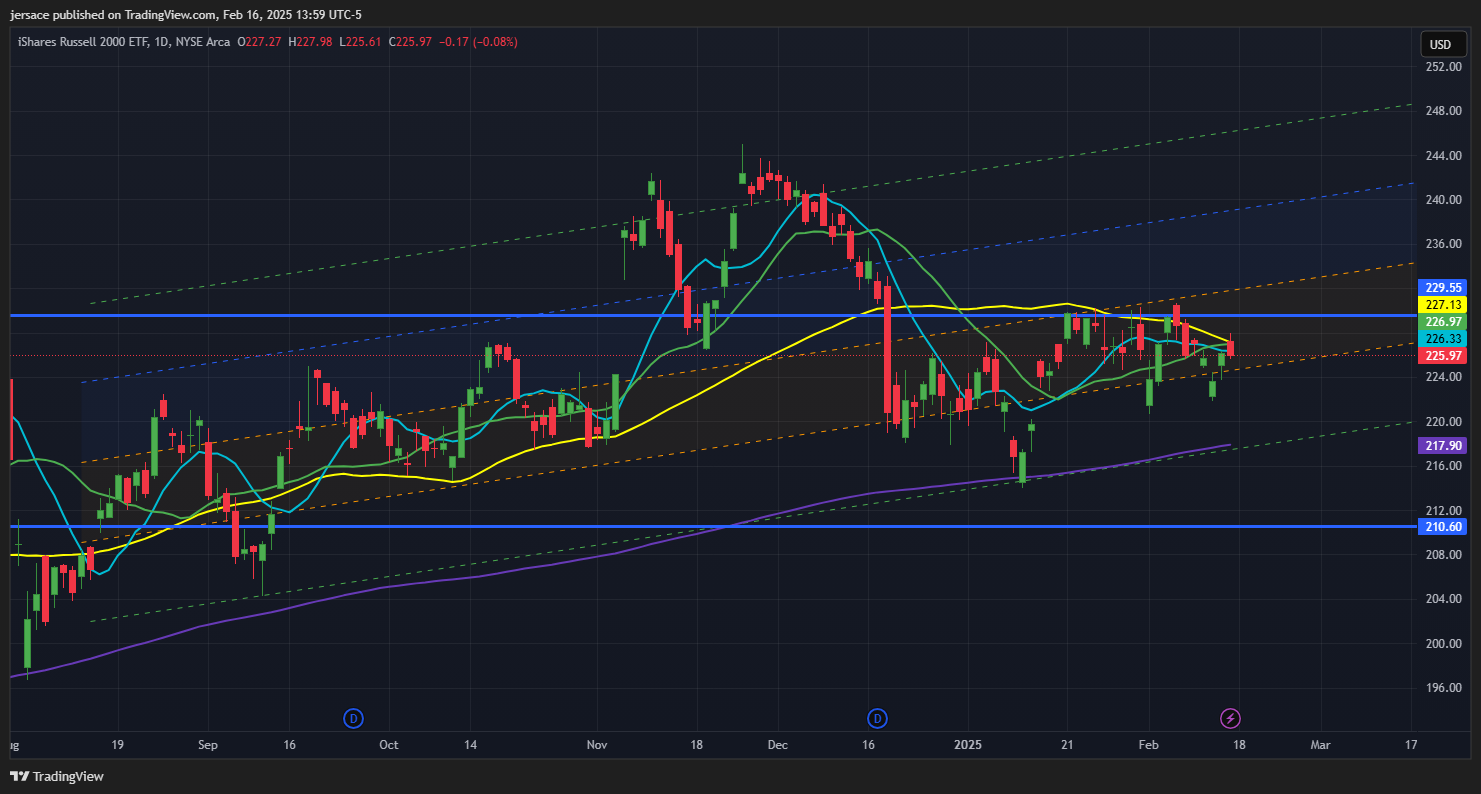Click the Mar label on time axis

click(1321, 745)
